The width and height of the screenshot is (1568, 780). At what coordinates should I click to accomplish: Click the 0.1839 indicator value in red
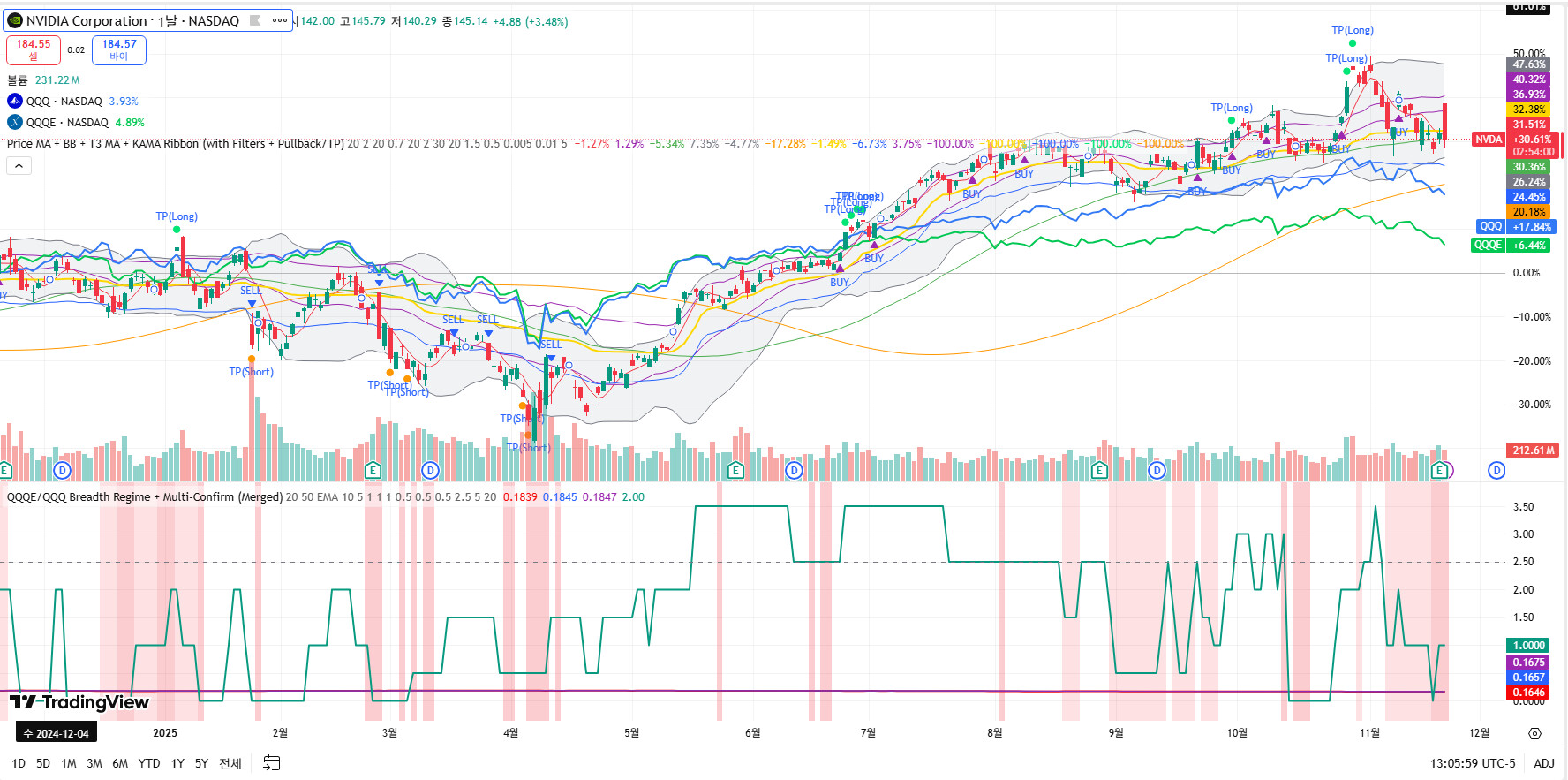pyautogui.click(x=520, y=497)
